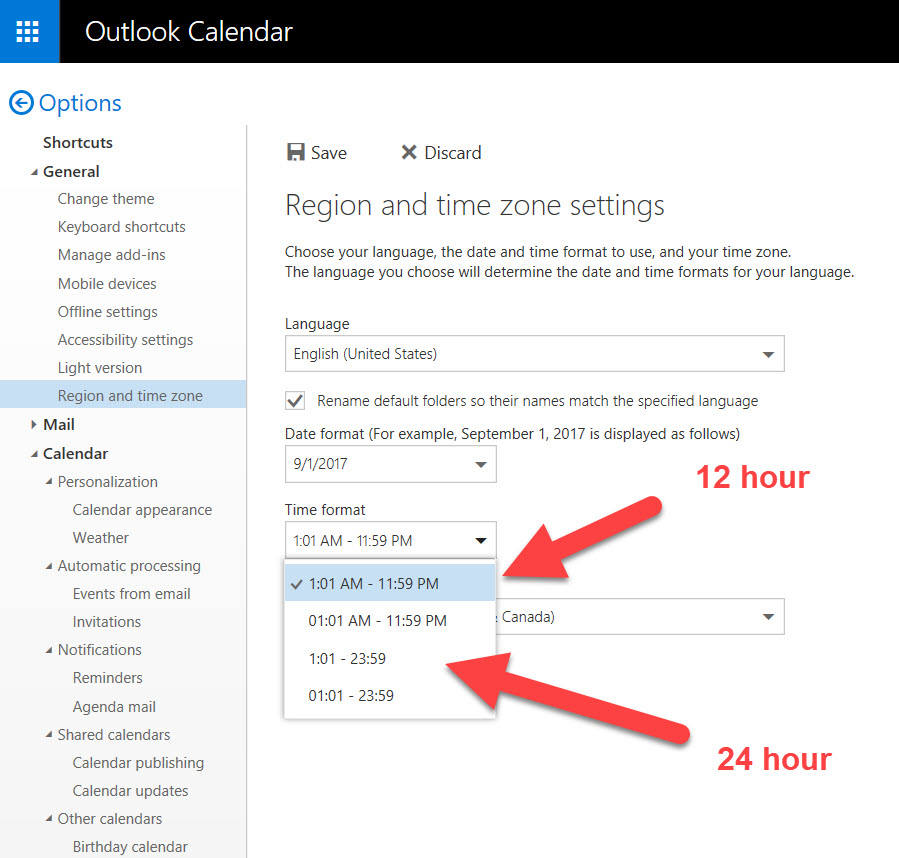Click the Save button text

[329, 153]
